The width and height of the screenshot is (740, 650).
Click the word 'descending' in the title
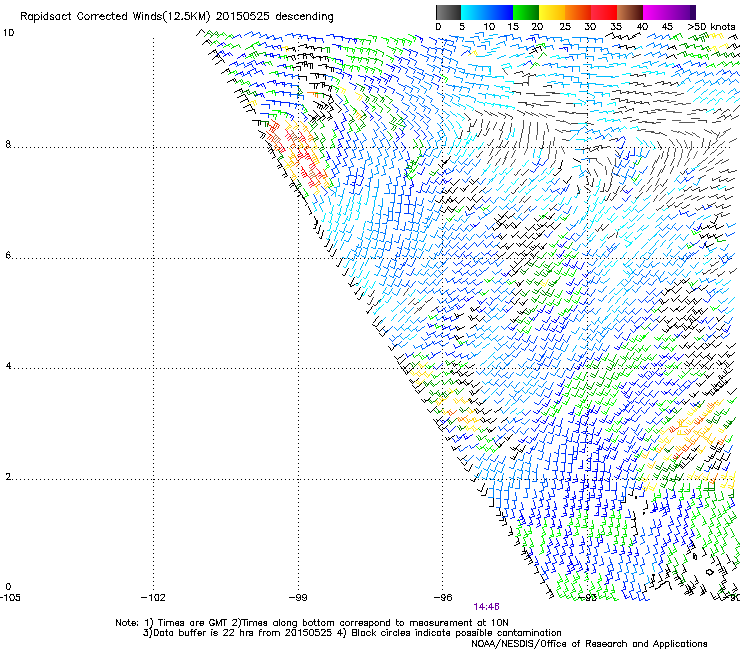click(304, 17)
